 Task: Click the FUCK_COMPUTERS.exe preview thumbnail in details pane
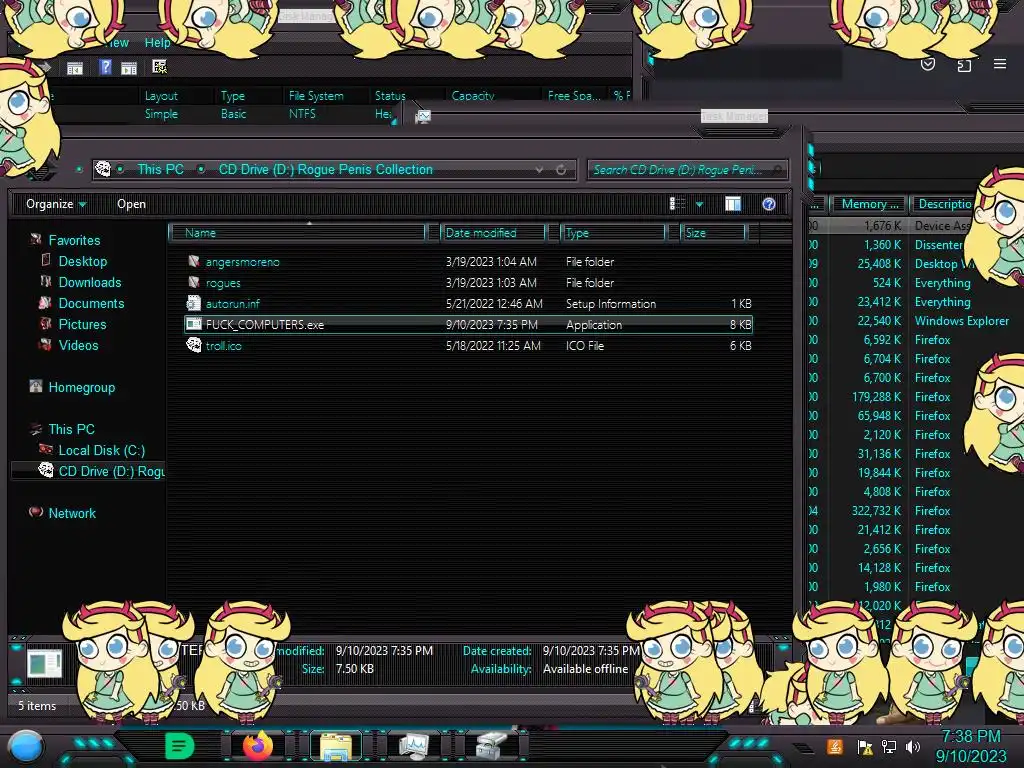click(x=45, y=664)
